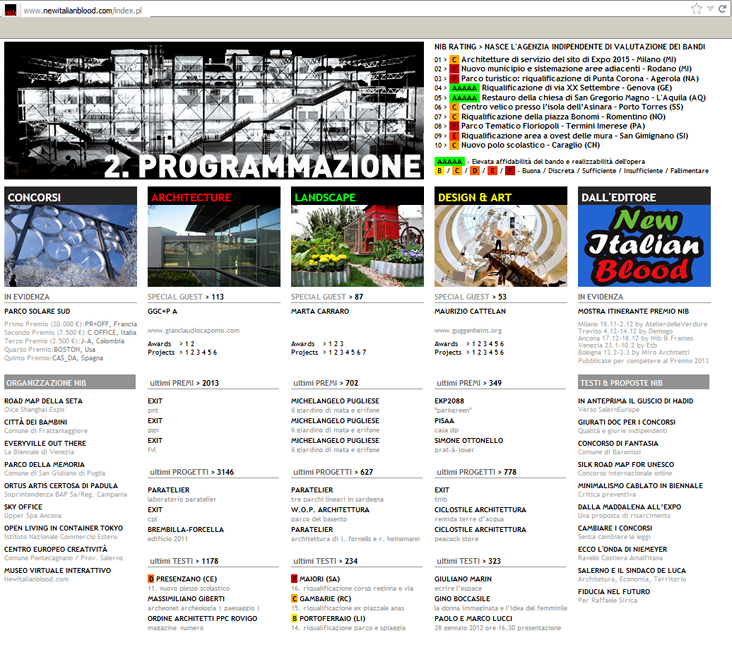Open Design & Art ultimi PROGETTI 778
Image resolution: width=732 pixels, height=645 pixels.
(x=477, y=472)
